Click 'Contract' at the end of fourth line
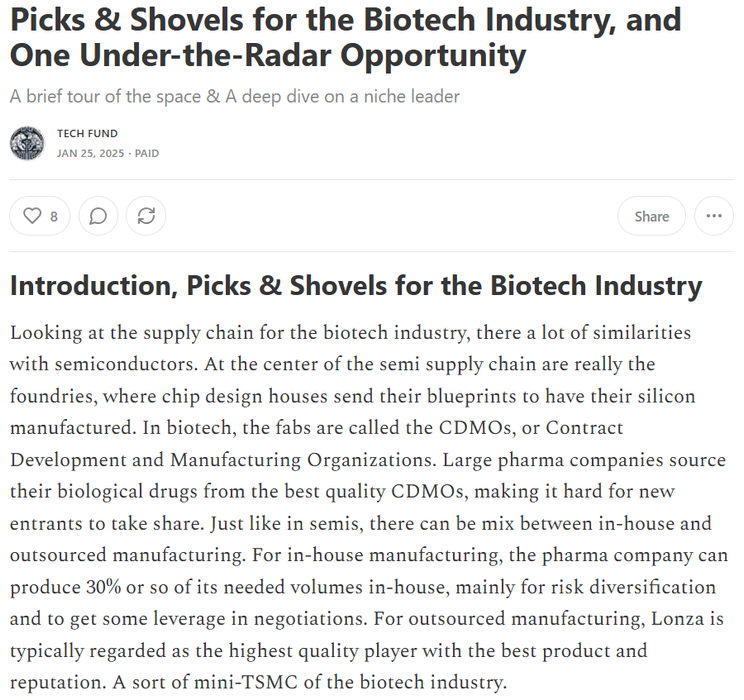The height and width of the screenshot is (700, 744). click(583, 427)
